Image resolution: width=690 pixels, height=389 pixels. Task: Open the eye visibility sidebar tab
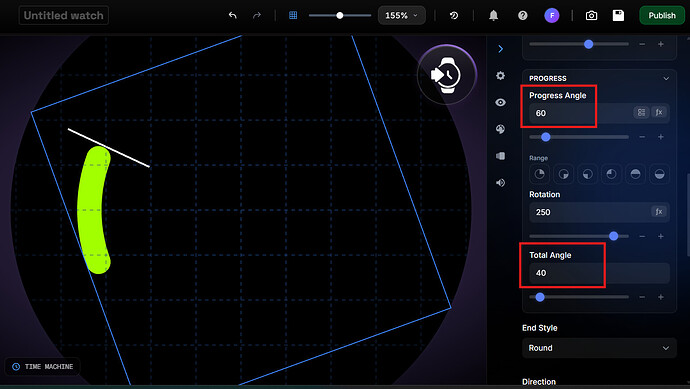500,103
